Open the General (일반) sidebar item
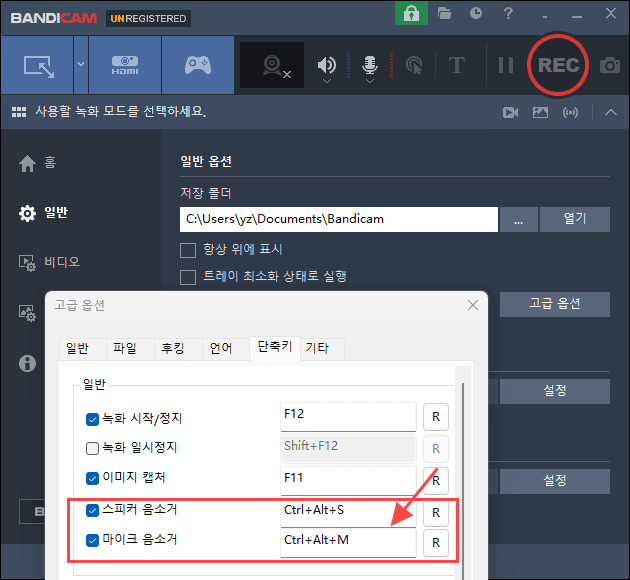 pos(43,213)
